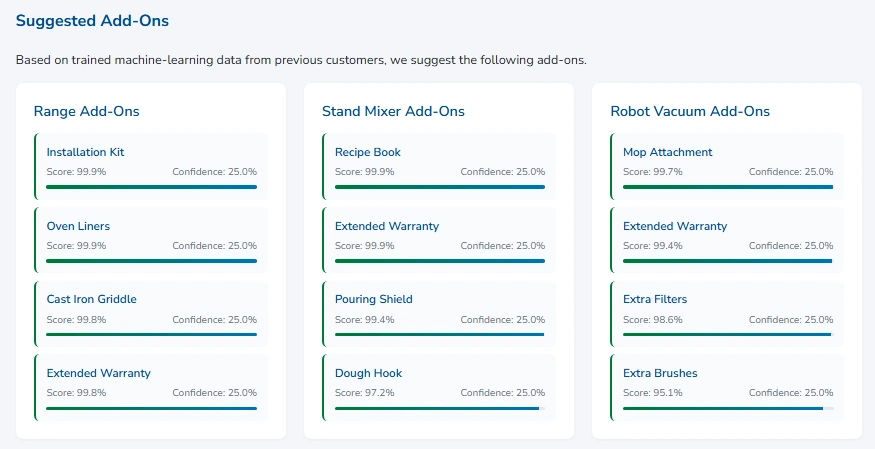Click the Extra Brushes add-on card
This screenshot has width=875, height=449.
[727, 382]
